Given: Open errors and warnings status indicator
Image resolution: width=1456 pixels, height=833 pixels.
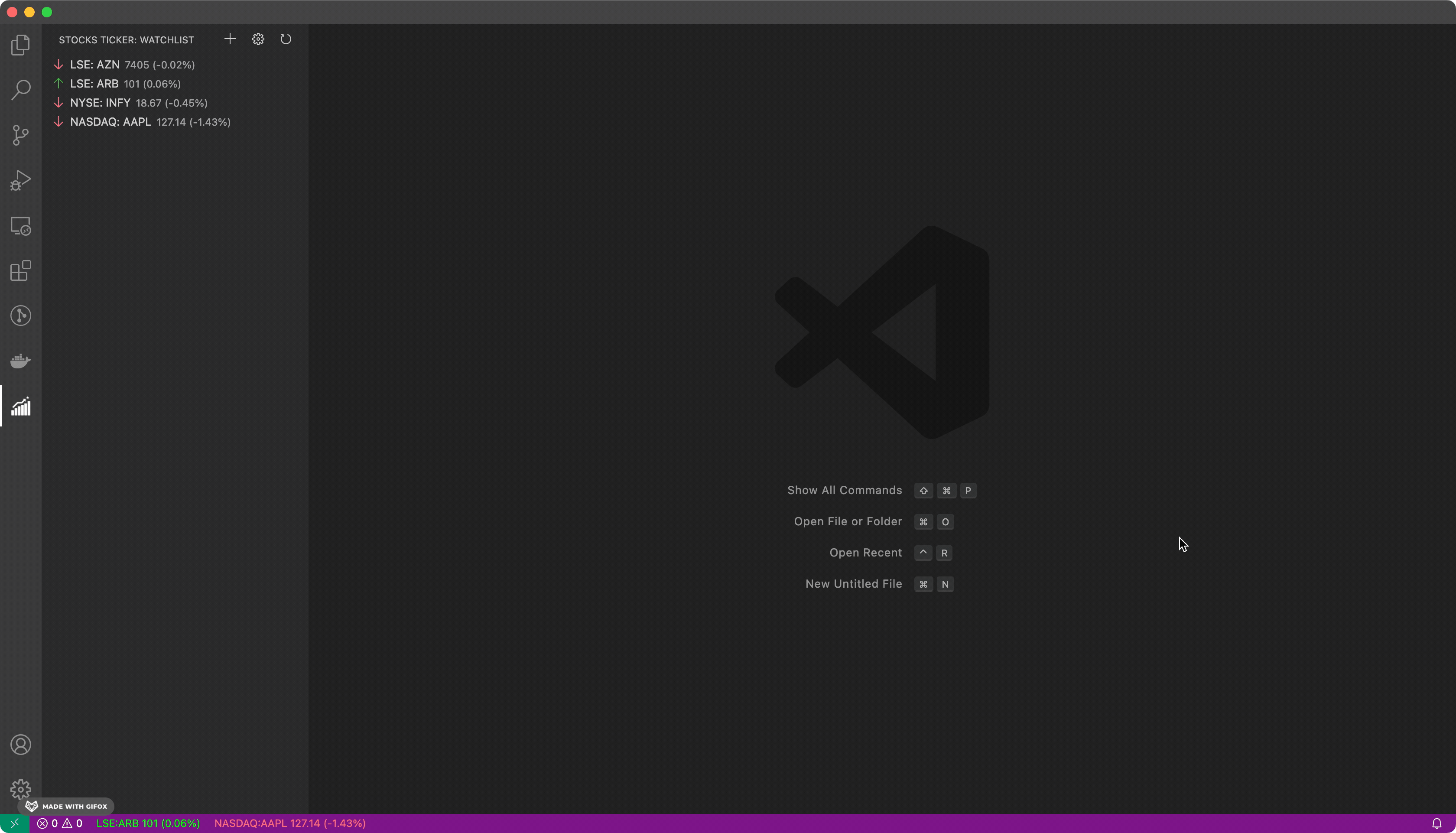Looking at the screenshot, I should (x=60, y=823).
